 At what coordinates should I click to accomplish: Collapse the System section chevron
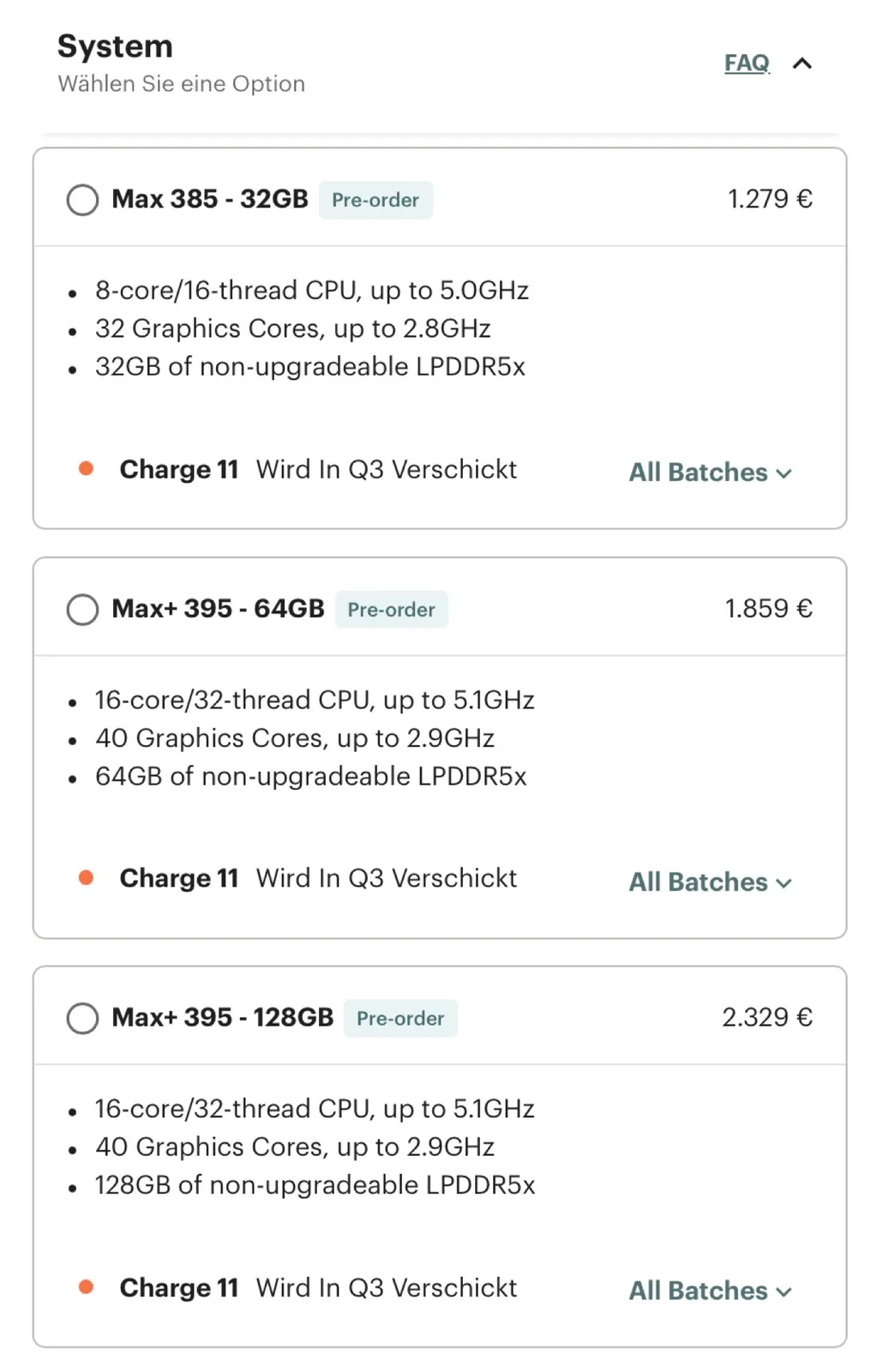click(802, 63)
